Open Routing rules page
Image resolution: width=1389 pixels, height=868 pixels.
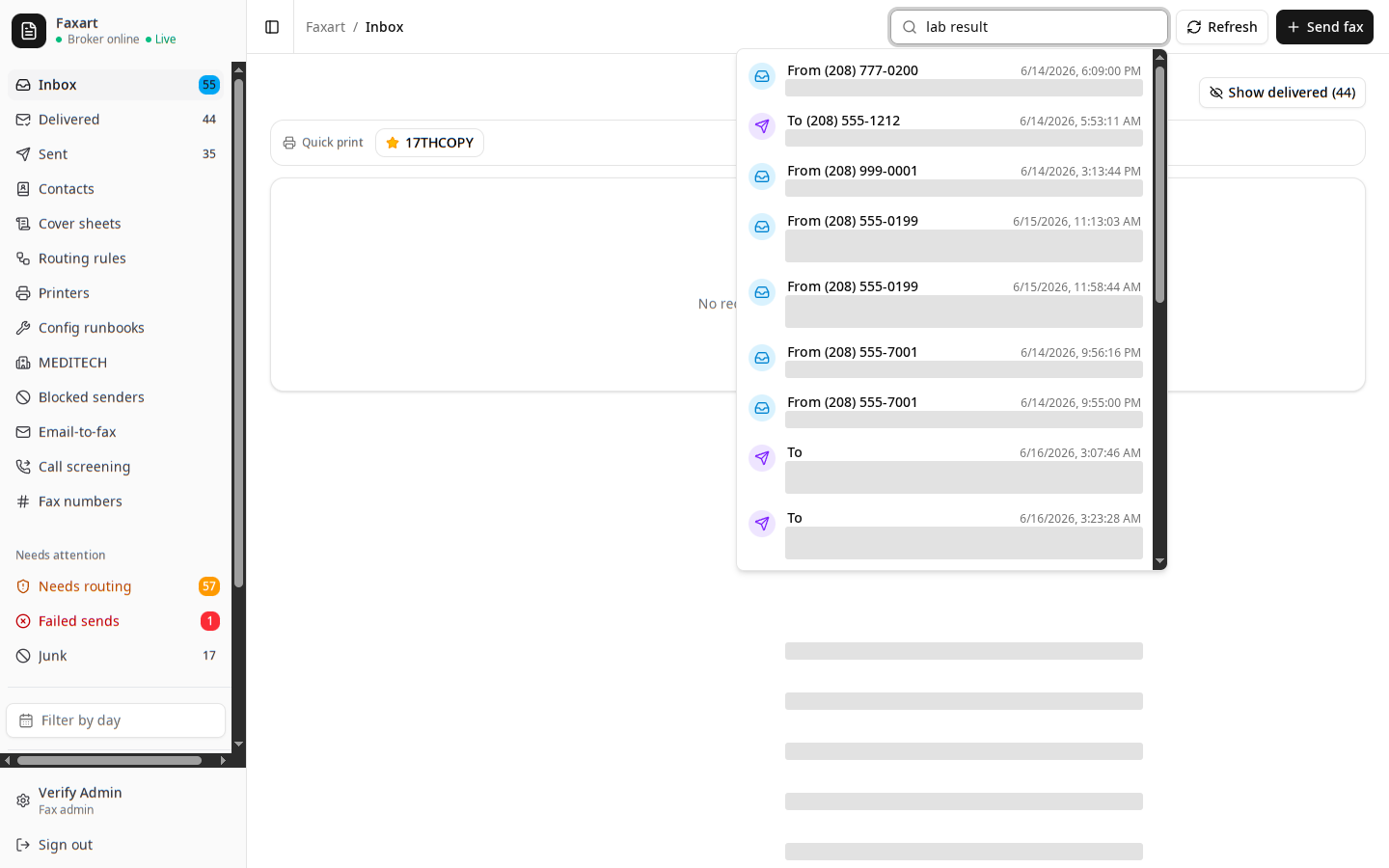116,258
